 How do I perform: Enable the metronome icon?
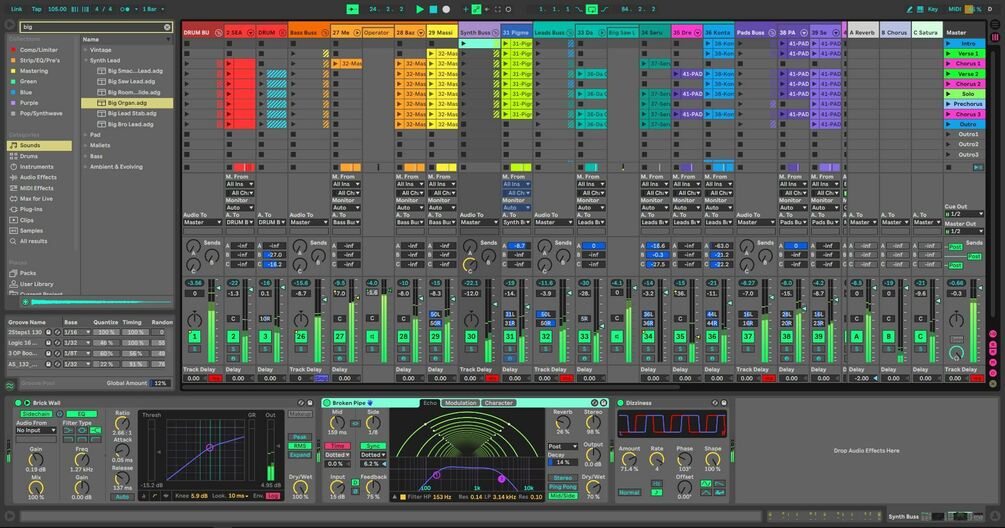pyautogui.click(x=125, y=9)
